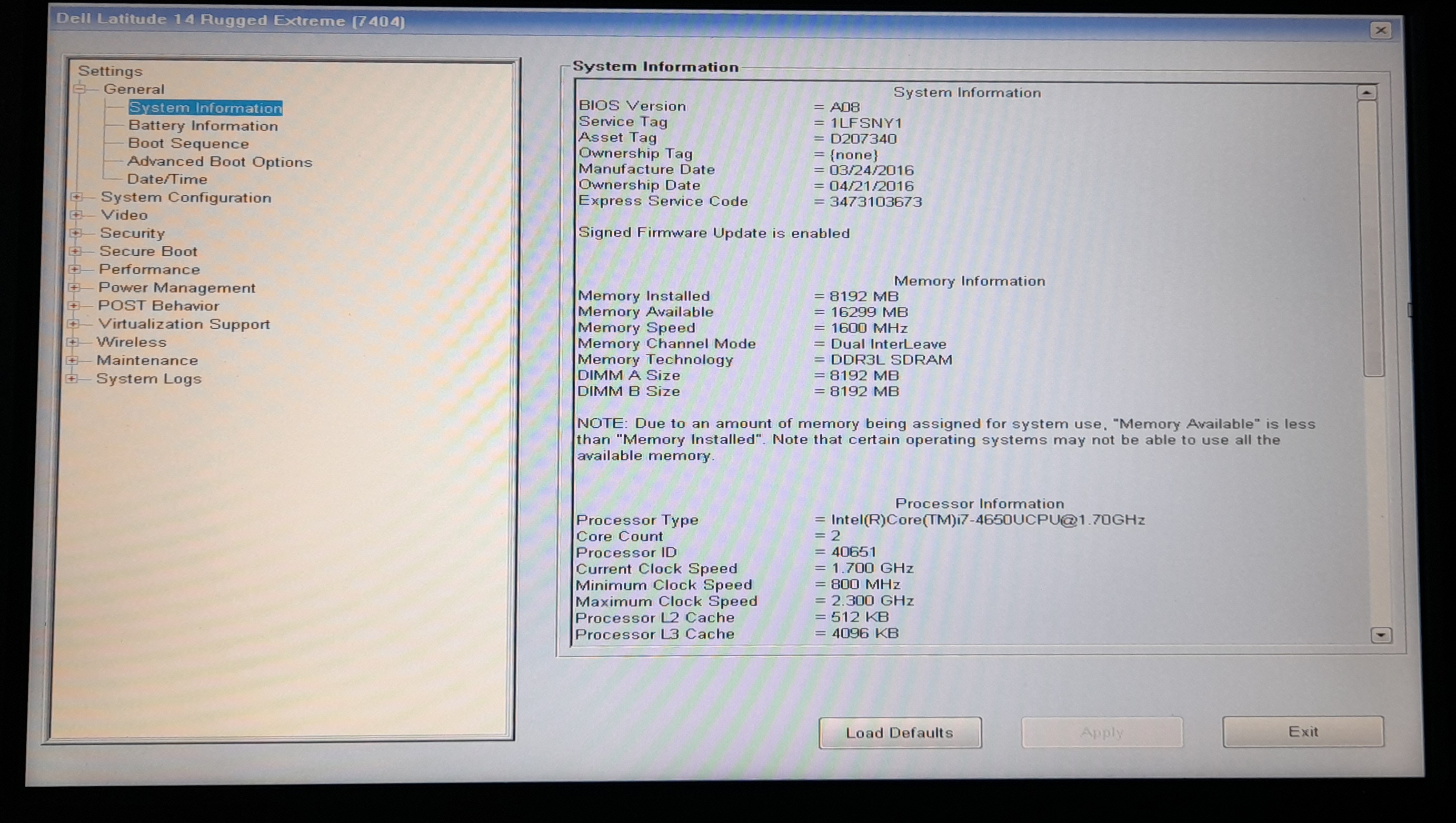This screenshot has height=823, width=1456.
Task: Click the scroll up arrow
Action: click(1367, 93)
